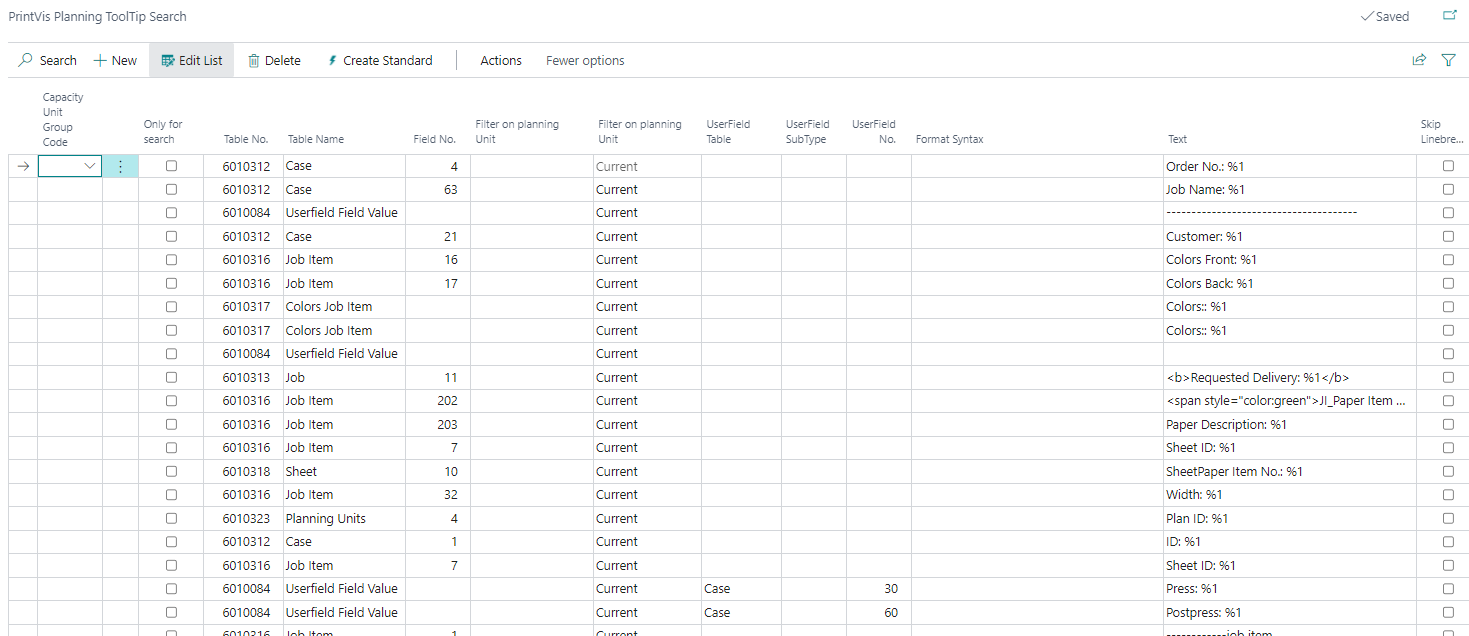
Task: Select the 'Colors Back: %1' text cell
Action: point(1290,284)
